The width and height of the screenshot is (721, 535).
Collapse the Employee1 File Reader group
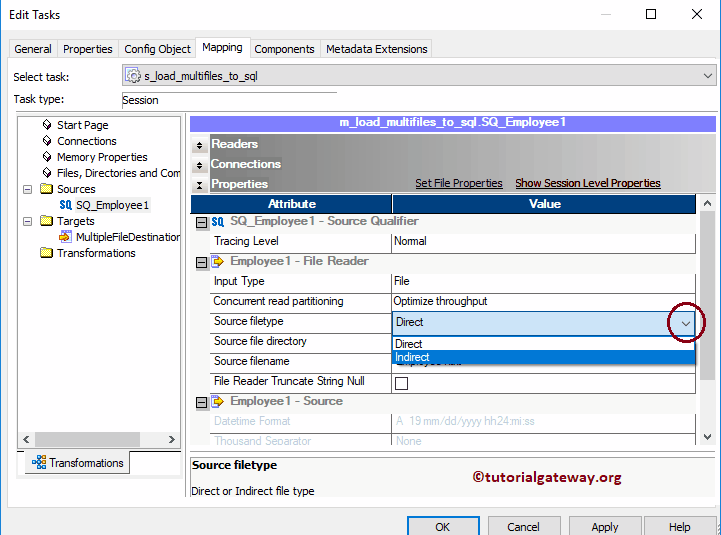[201, 262]
